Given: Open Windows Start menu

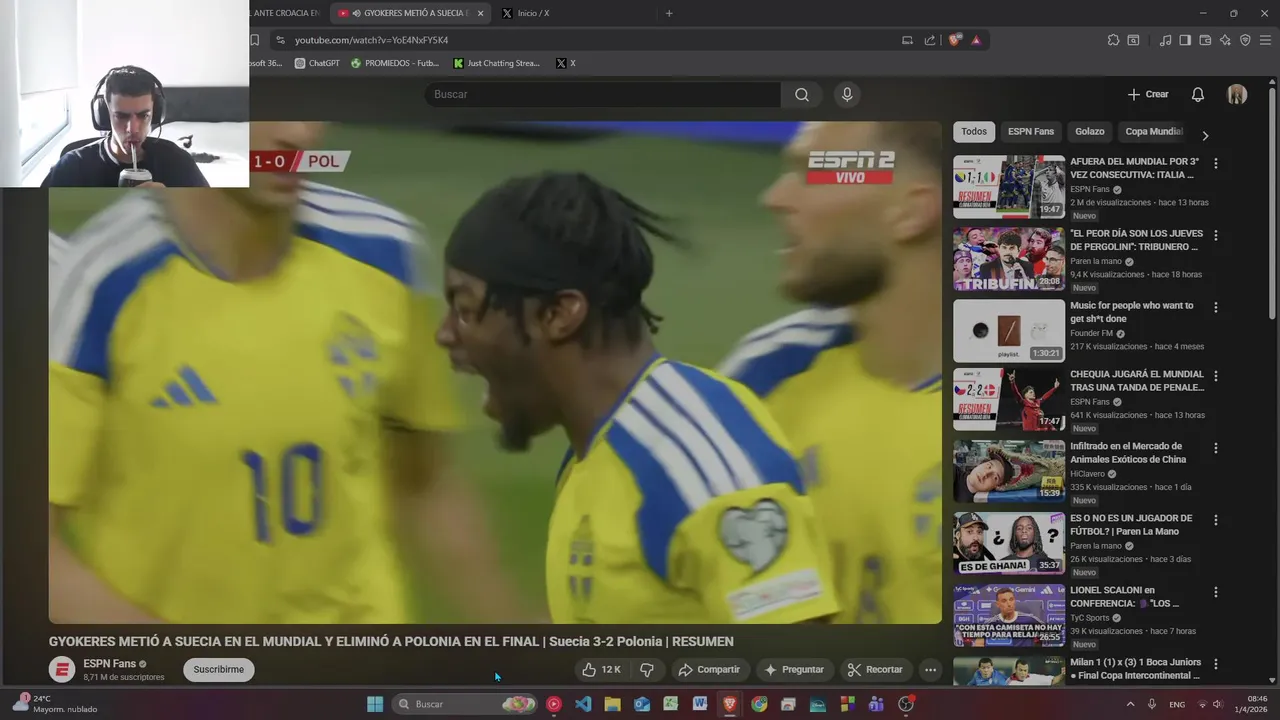Looking at the screenshot, I should (x=375, y=704).
